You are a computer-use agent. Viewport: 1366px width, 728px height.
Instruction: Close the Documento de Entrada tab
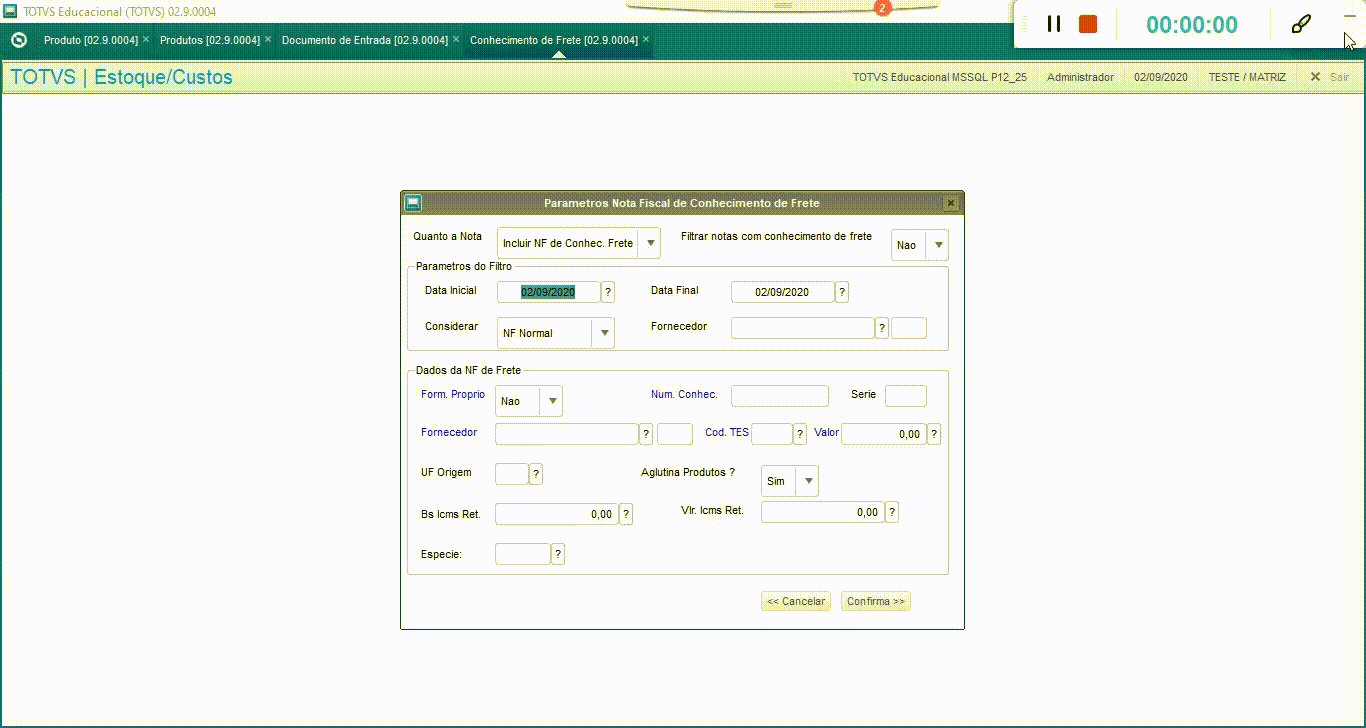pyautogui.click(x=456, y=40)
